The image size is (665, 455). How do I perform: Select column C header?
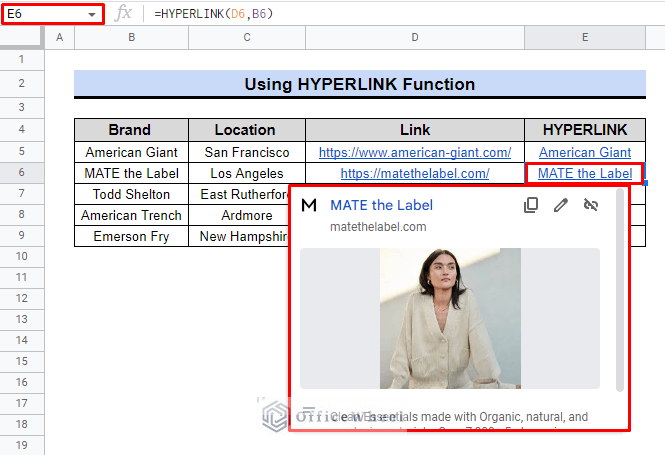click(247, 37)
